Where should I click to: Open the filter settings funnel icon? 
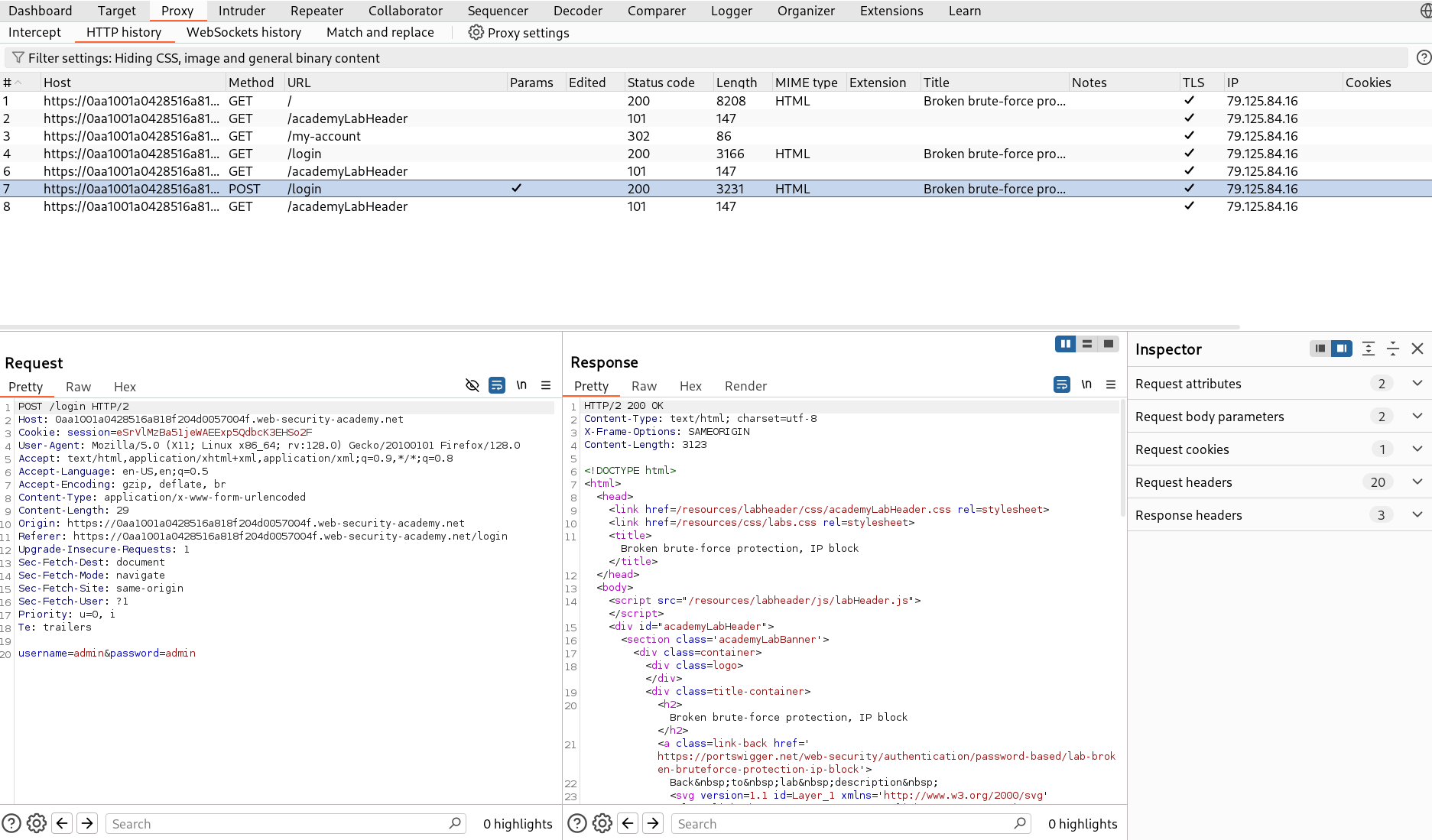point(17,57)
